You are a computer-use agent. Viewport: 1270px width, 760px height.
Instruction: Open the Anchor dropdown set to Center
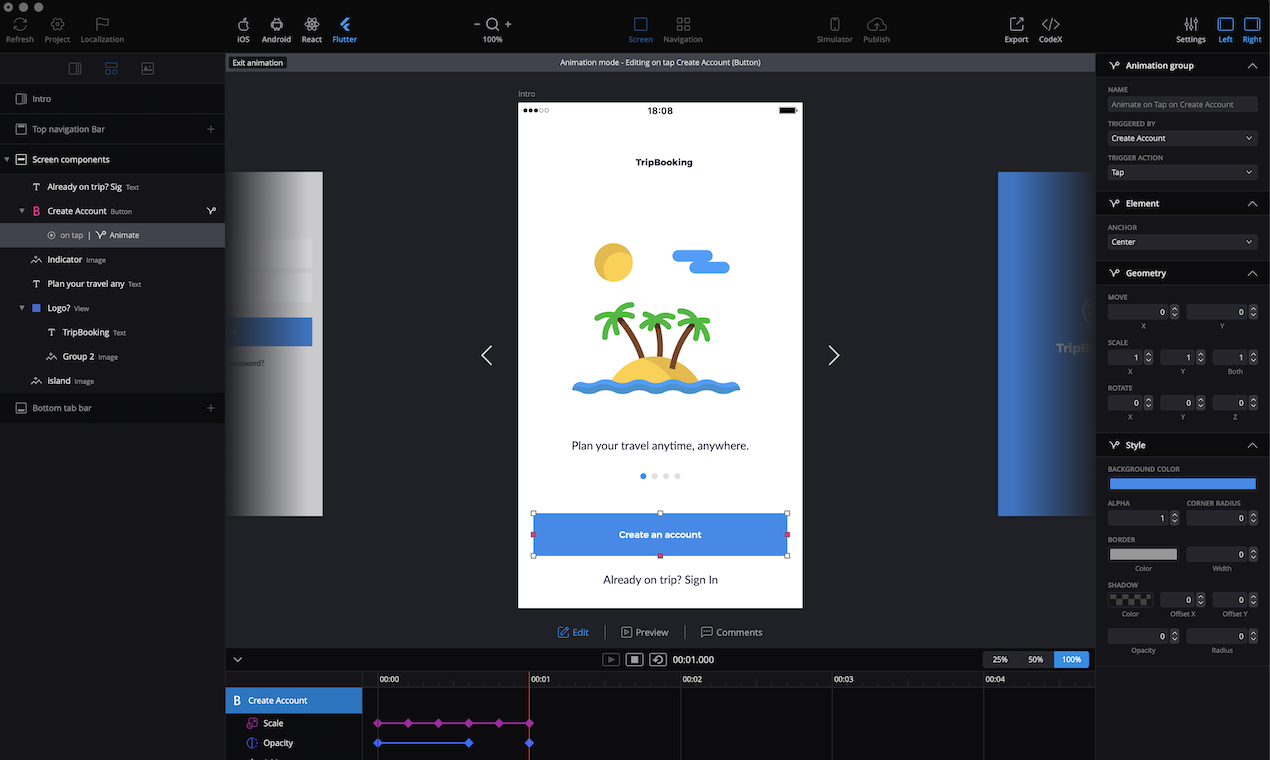(1181, 242)
